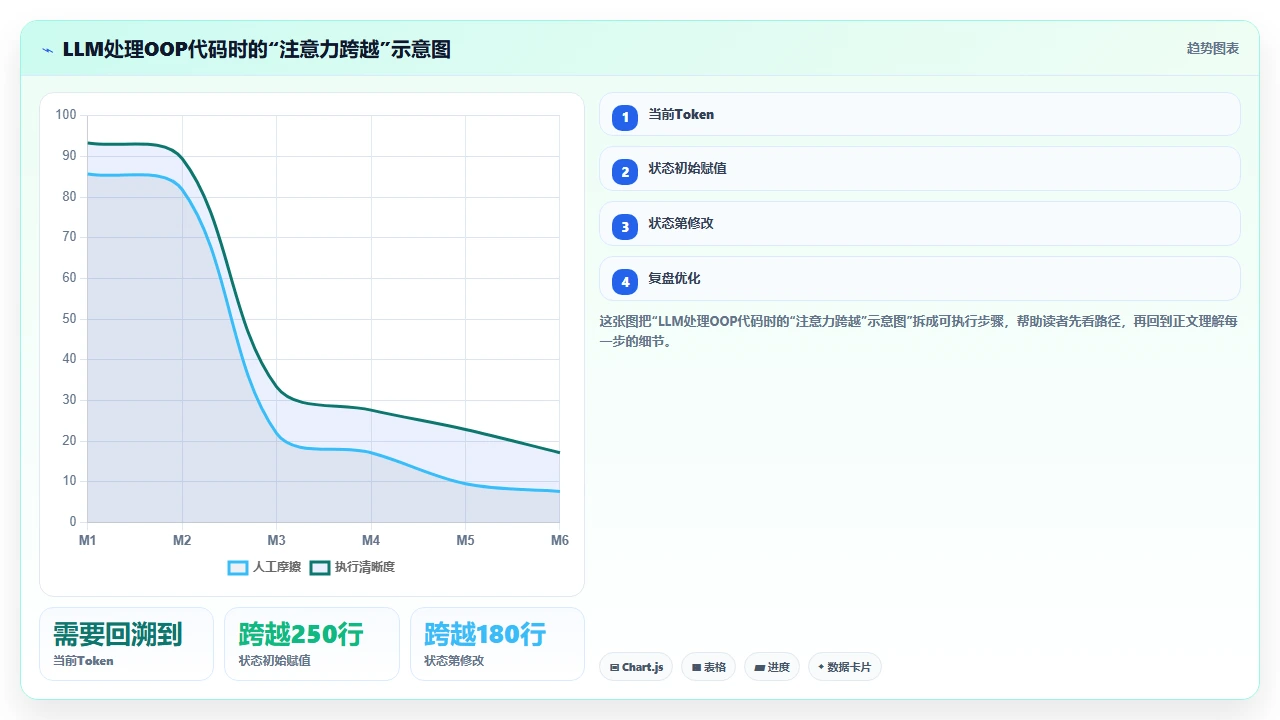Click the M6 axis label
The image size is (1280, 720).
click(x=560, y=540)
